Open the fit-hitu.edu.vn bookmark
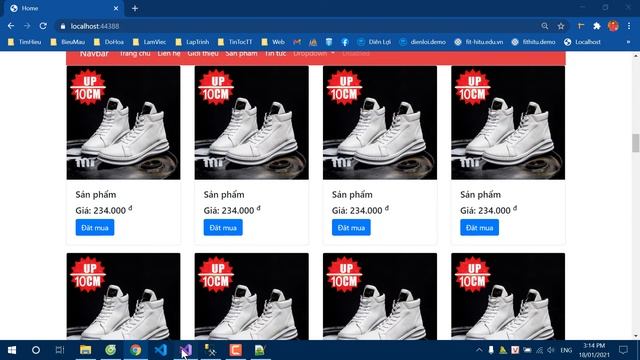Image resolution: width=640 pixels, height=360 pixels. (479, 42)
